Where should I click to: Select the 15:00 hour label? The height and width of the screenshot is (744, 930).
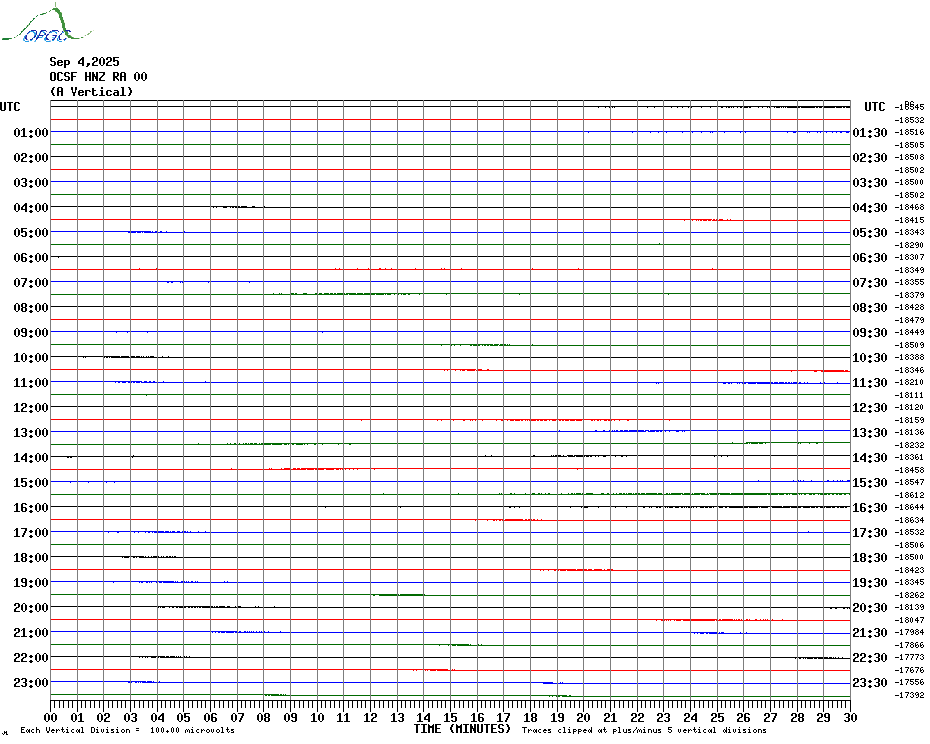click(x=31, y=482)
